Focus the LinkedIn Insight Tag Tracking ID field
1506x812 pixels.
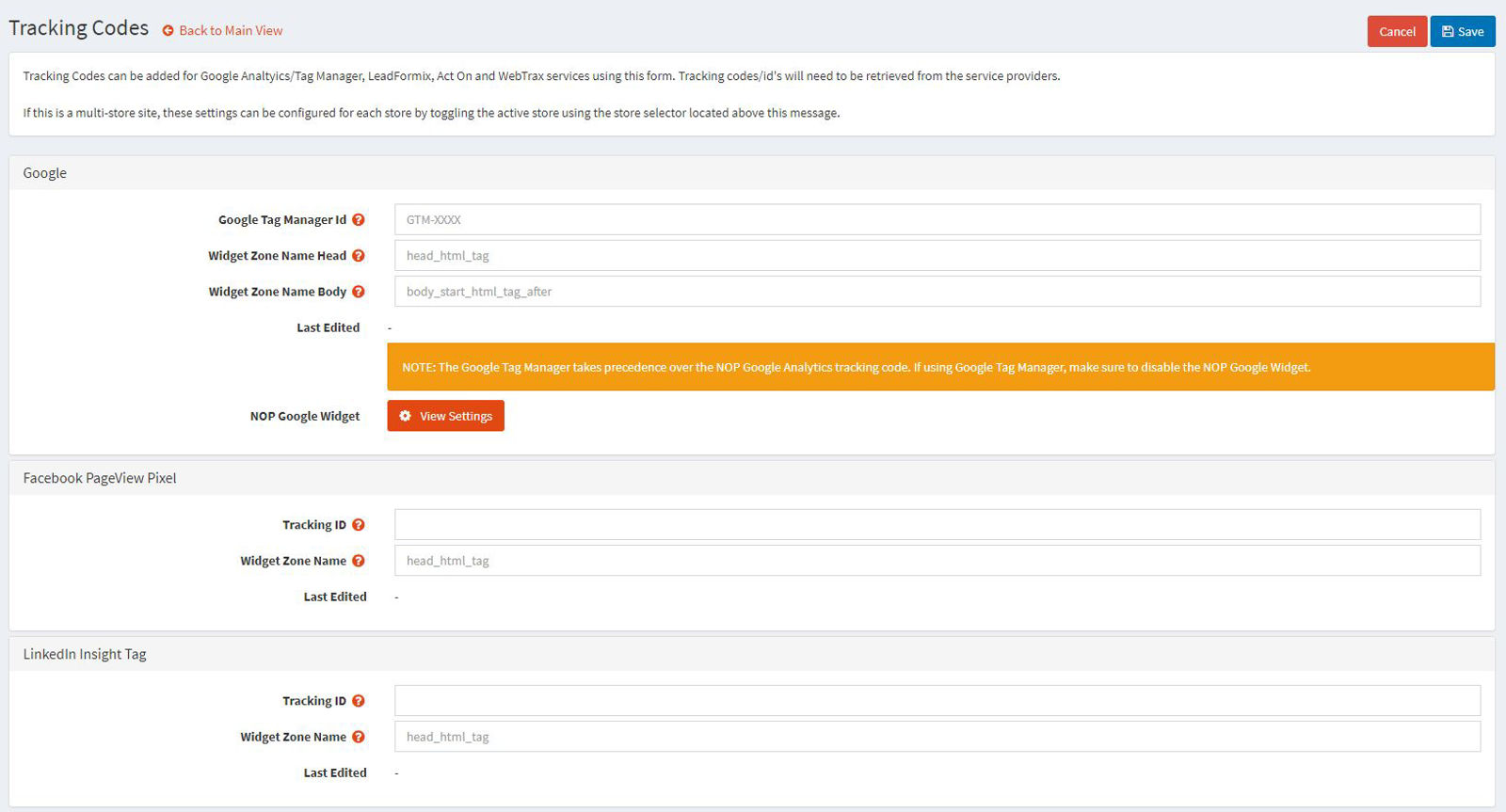click(937, 701)
